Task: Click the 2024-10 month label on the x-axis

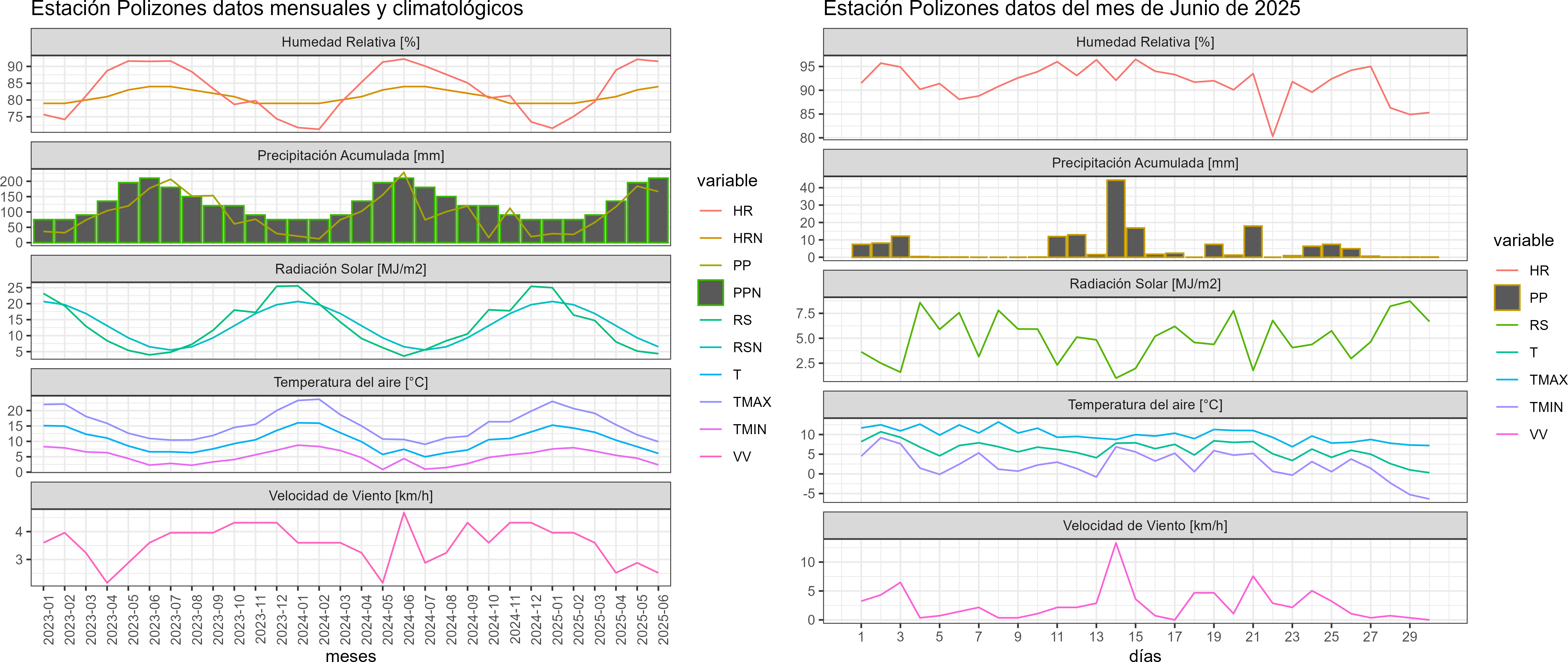Action: point(494,620)
